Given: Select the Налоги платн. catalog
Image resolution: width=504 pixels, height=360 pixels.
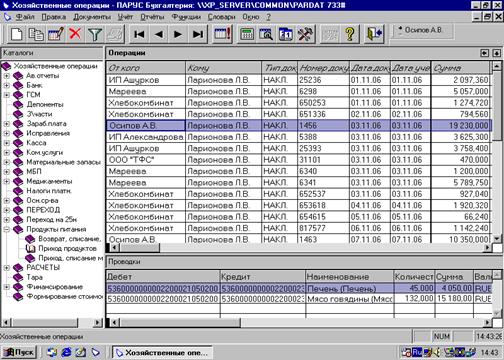Looking at the screenshot, I should [x=49, y=191].
